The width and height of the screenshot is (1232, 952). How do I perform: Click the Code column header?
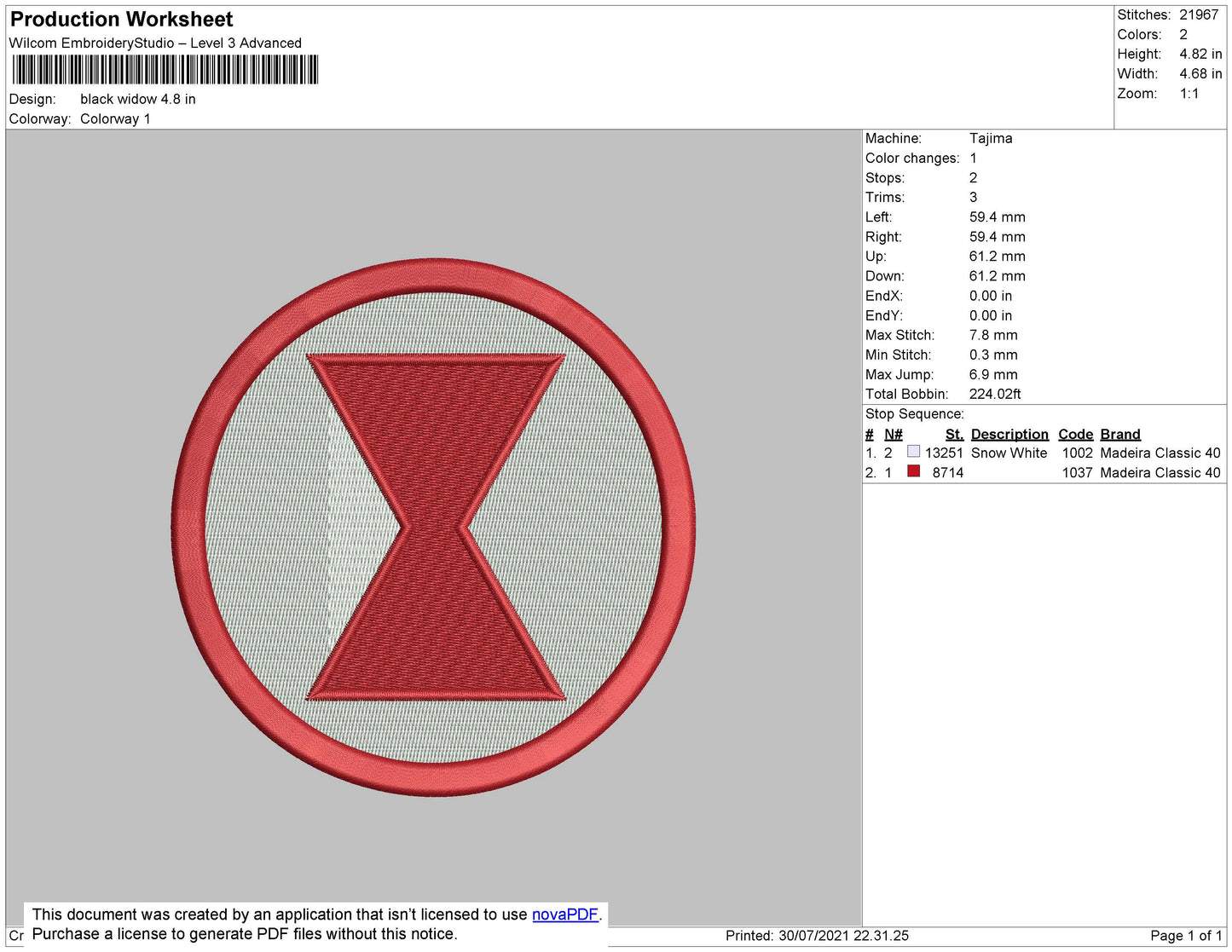[1075, 434]
